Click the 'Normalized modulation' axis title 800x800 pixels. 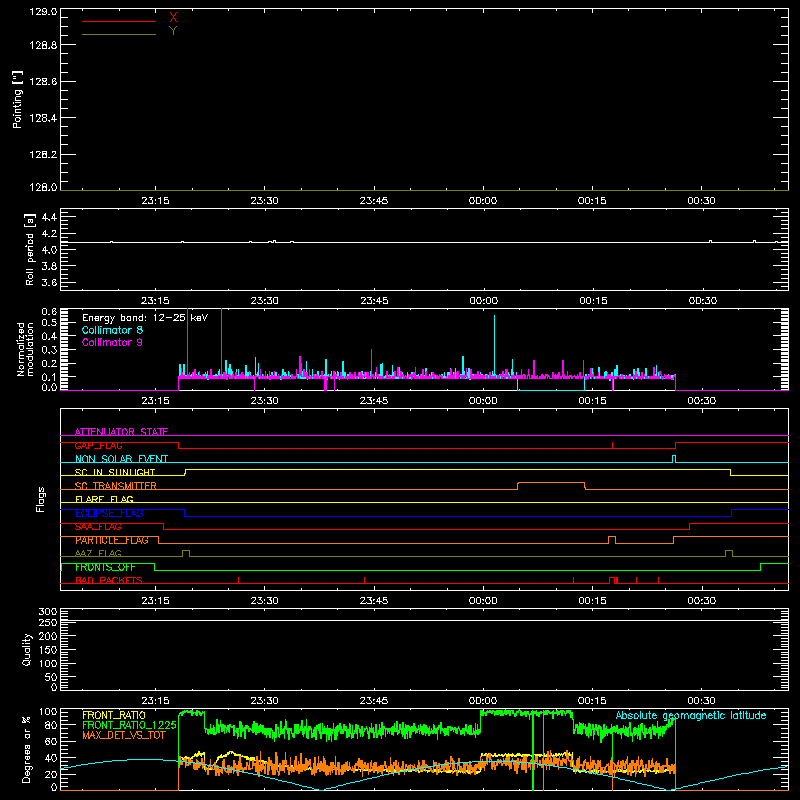click(24, 349)
